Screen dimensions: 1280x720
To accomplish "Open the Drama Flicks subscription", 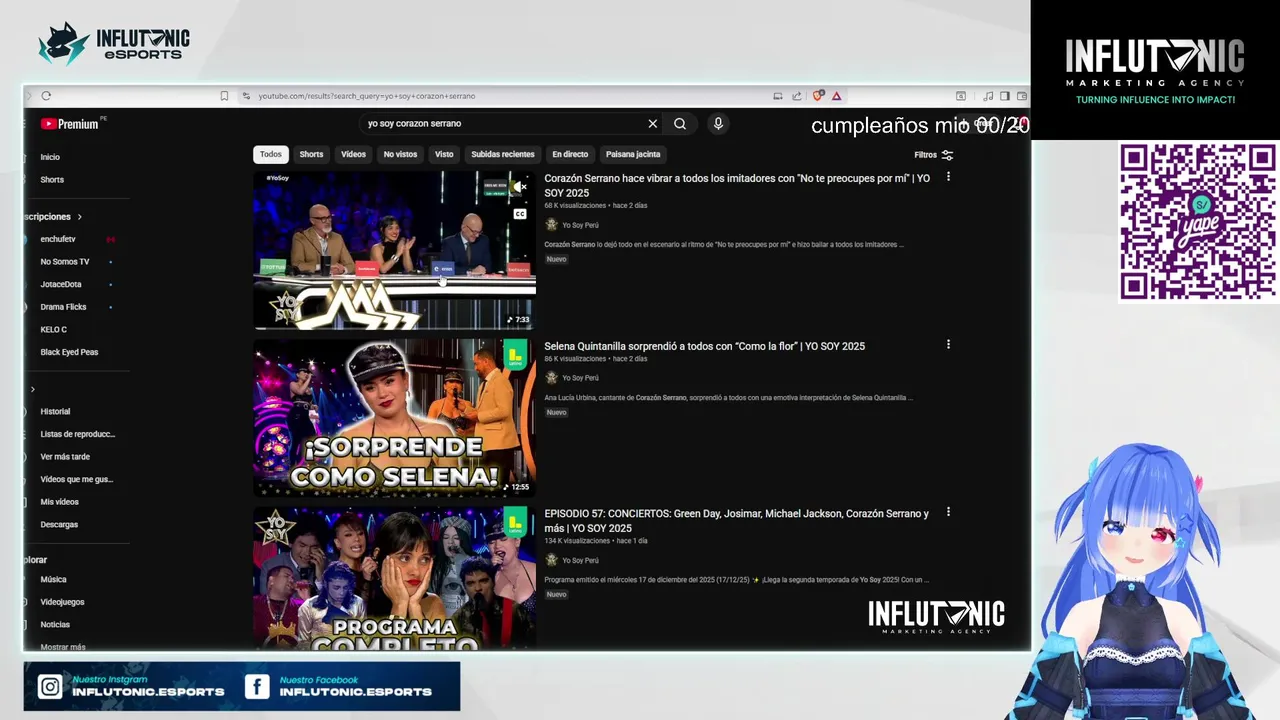I will [x=63, y=307].
